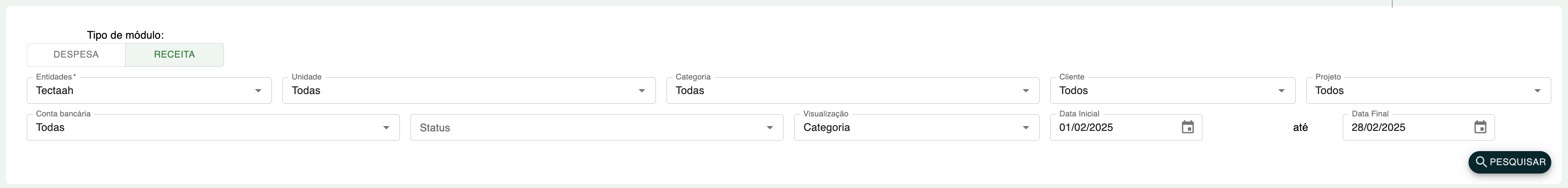Expand the Status dropdown

769,128
